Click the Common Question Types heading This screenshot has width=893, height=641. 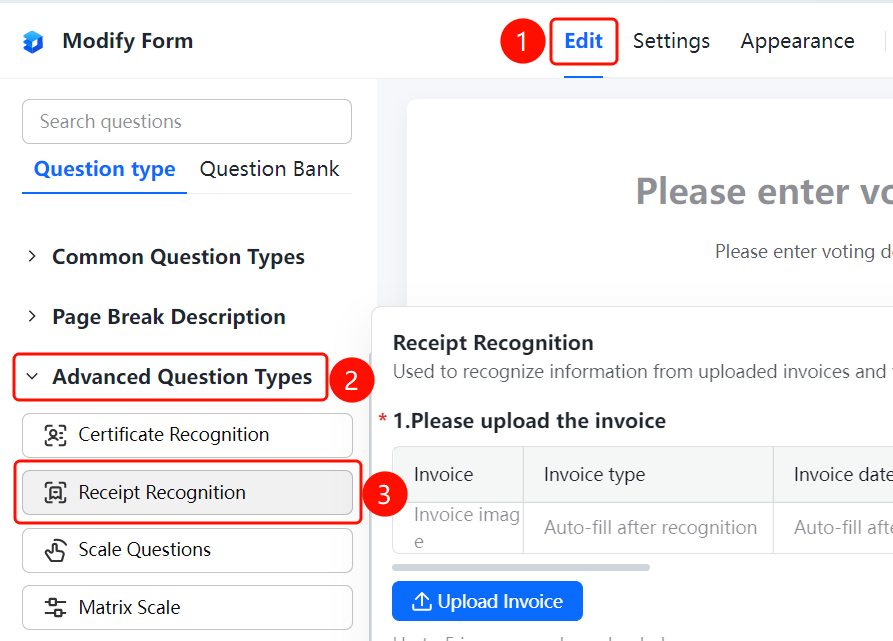tap(178, 257)
